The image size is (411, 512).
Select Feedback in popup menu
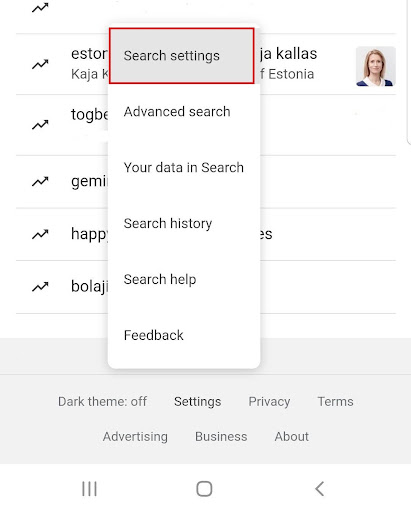pyautogui.click(x=184, y=335)
